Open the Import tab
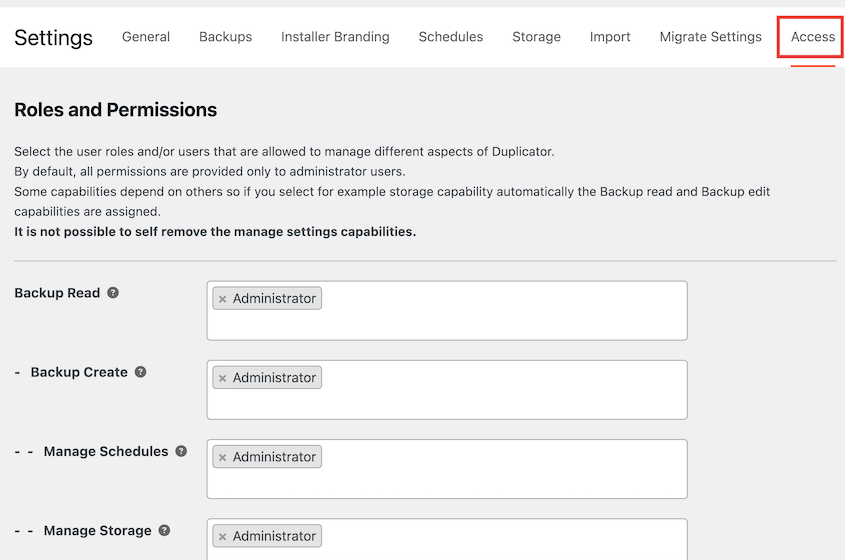The height and width of the screenshot is (560, 845). (610, 37)
